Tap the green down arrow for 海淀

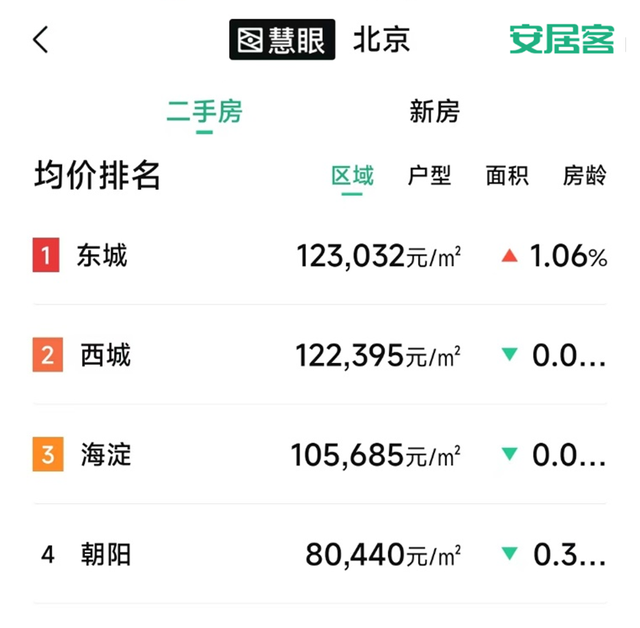[510, 455]
